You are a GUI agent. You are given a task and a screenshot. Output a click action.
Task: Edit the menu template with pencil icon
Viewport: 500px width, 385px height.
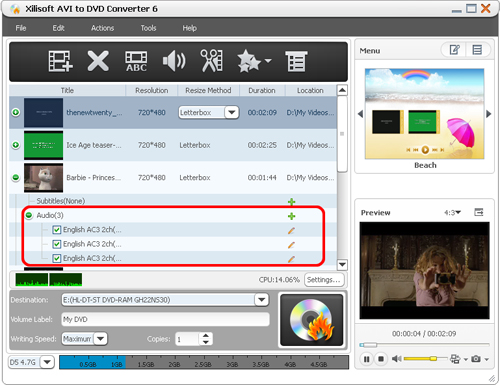(x=455, y=50)
